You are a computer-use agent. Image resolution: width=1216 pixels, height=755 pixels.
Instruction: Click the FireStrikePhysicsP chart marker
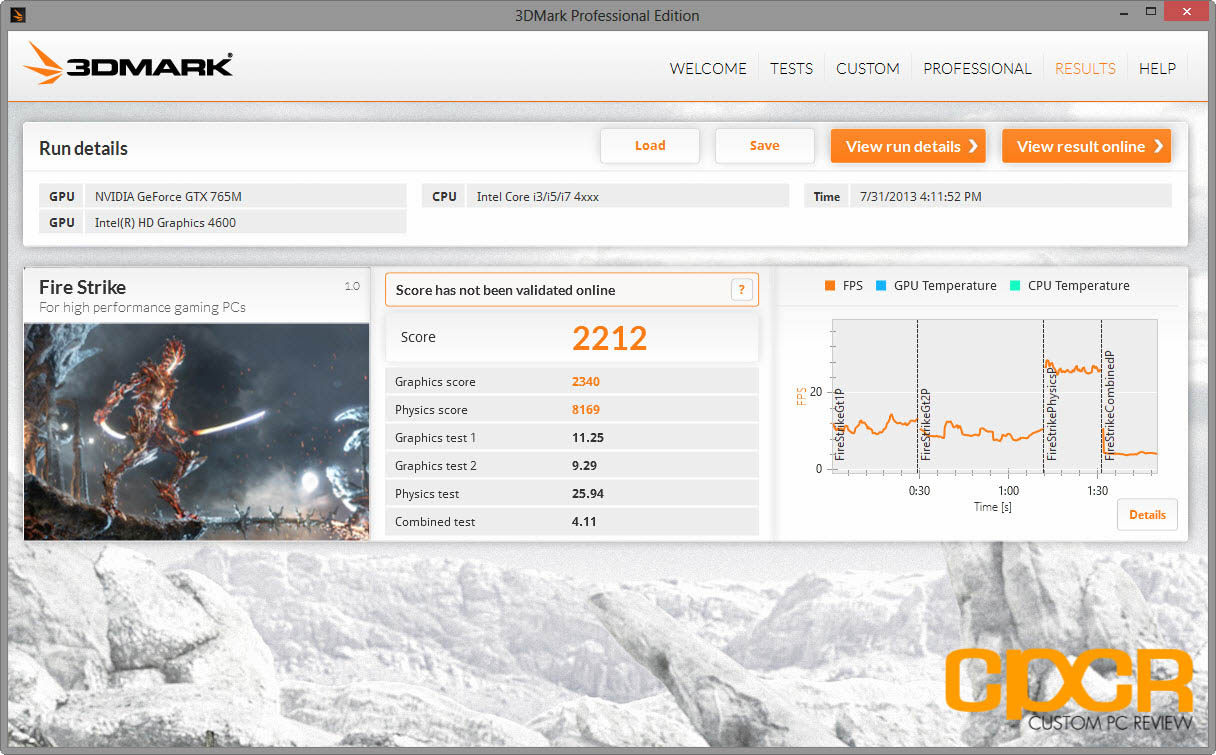pyautogui.click(x=1051, y=412)
